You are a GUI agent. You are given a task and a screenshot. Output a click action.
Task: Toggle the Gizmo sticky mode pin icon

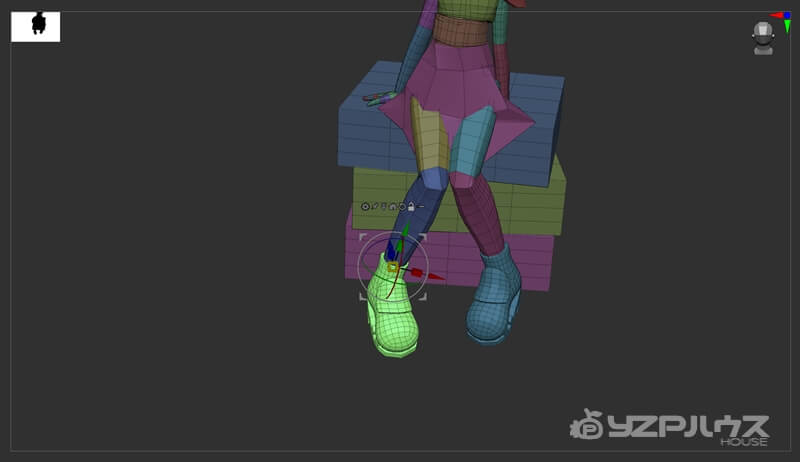[374, 206]
